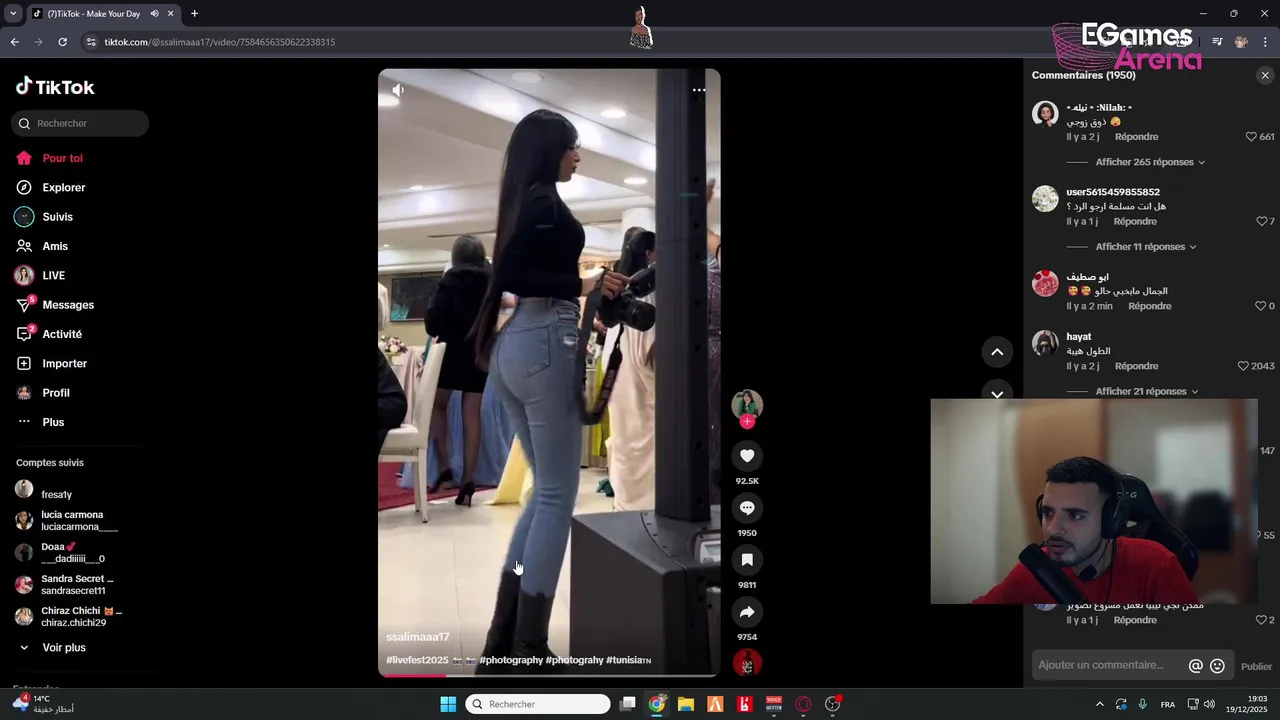Screen dimensions: 1280x720
Task: Click the like heart button with 92.5K
Action: [x=747, y=456]
